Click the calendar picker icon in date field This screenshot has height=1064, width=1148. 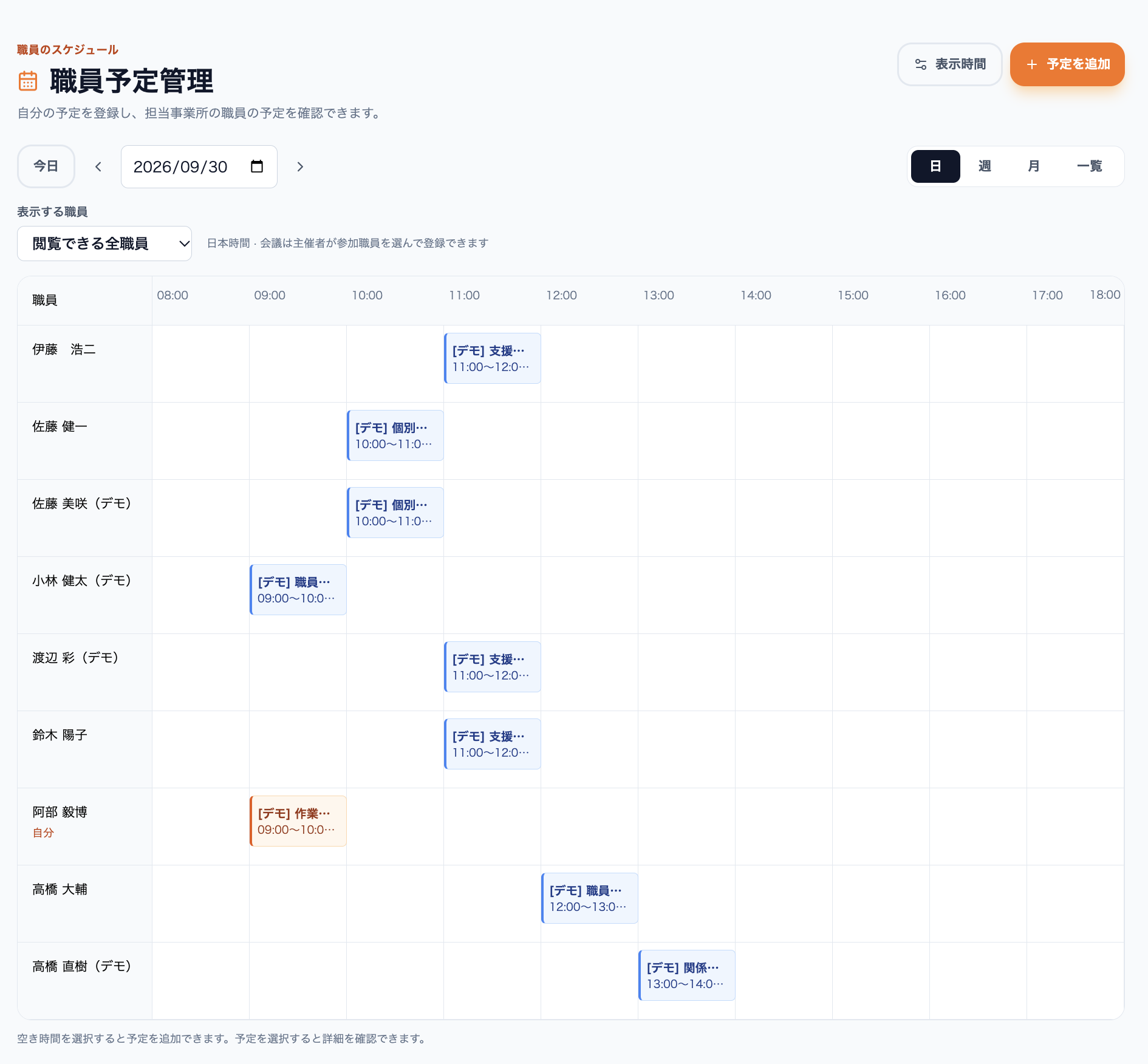[257, 166]
